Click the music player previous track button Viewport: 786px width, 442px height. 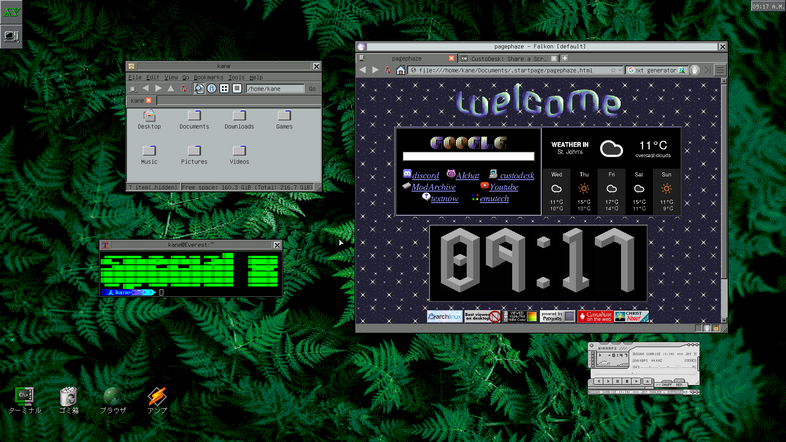599,381
